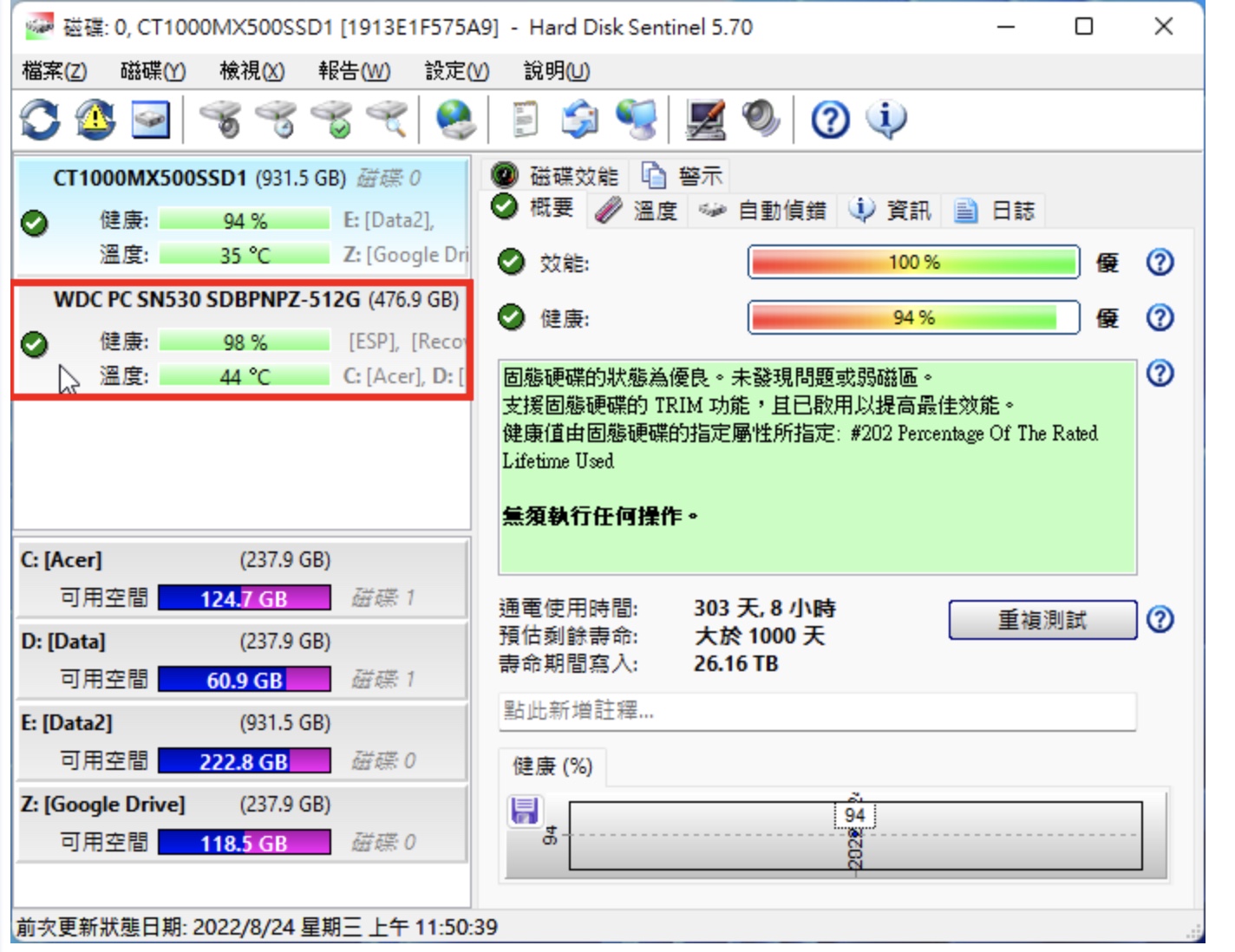
Task: Click the disk with magnifying glass icon
Action: (387, 120)
